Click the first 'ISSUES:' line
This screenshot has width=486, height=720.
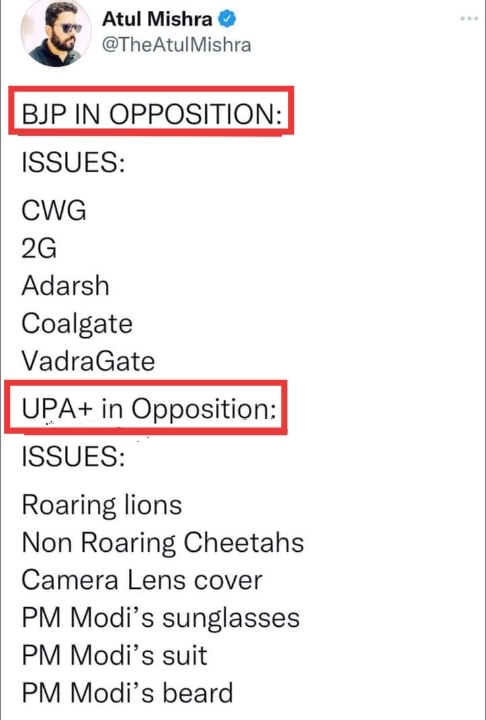click(73, 162)
